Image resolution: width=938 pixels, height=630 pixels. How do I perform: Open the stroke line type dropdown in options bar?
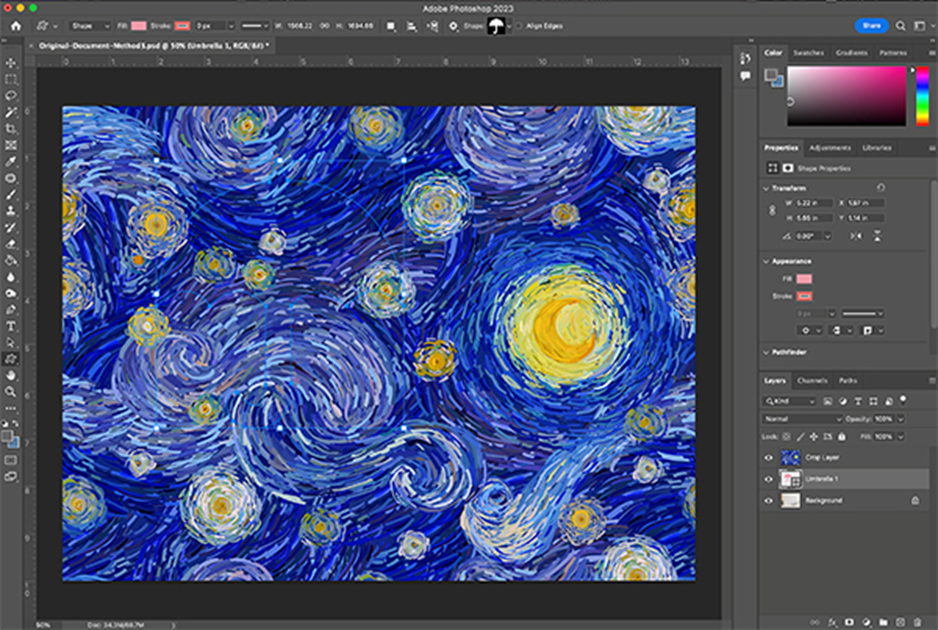254,26
